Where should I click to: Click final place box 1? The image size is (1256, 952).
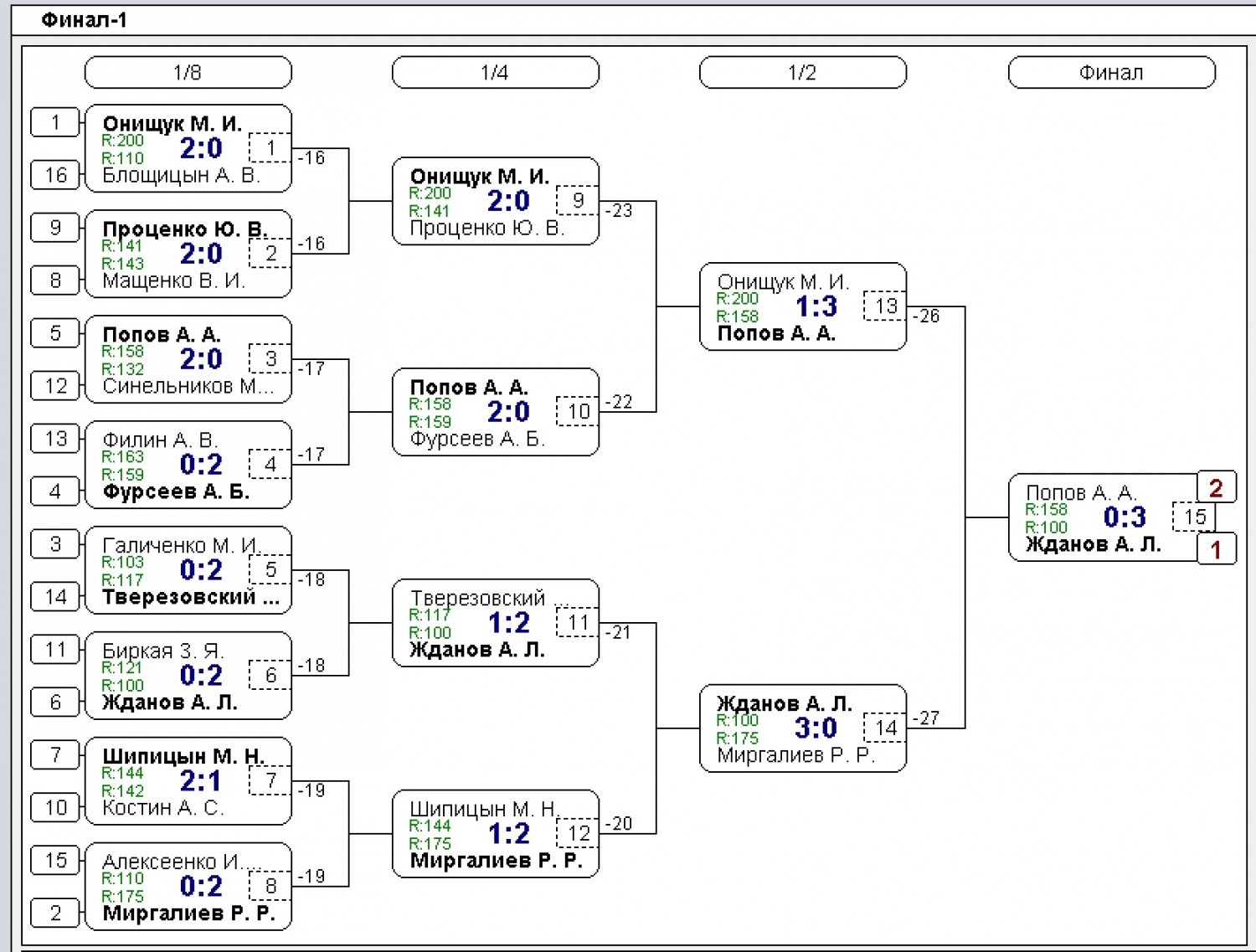[x=1217, y=549]
